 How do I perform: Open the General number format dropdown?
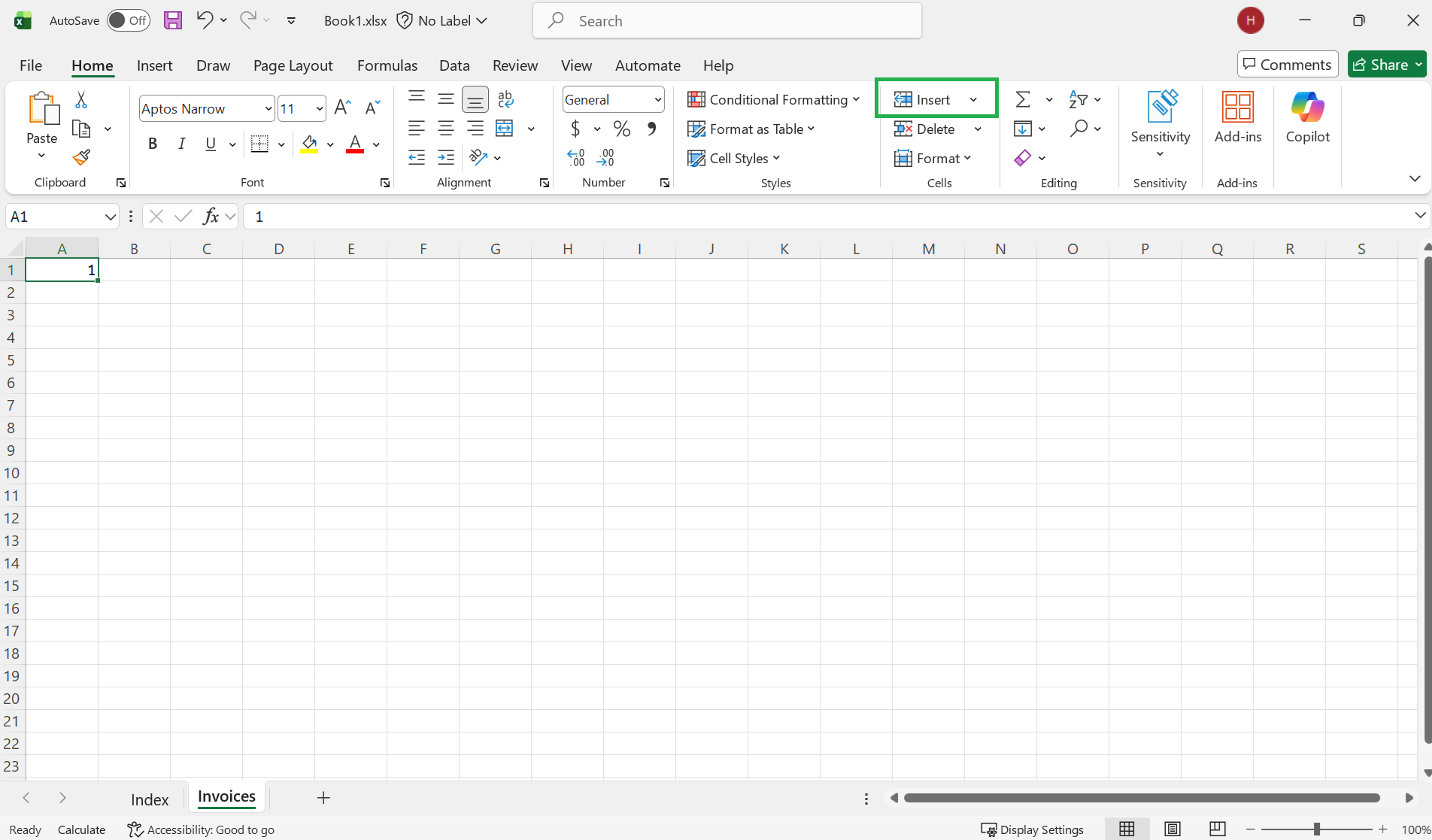pyautogui.click(x=658, y=99)
